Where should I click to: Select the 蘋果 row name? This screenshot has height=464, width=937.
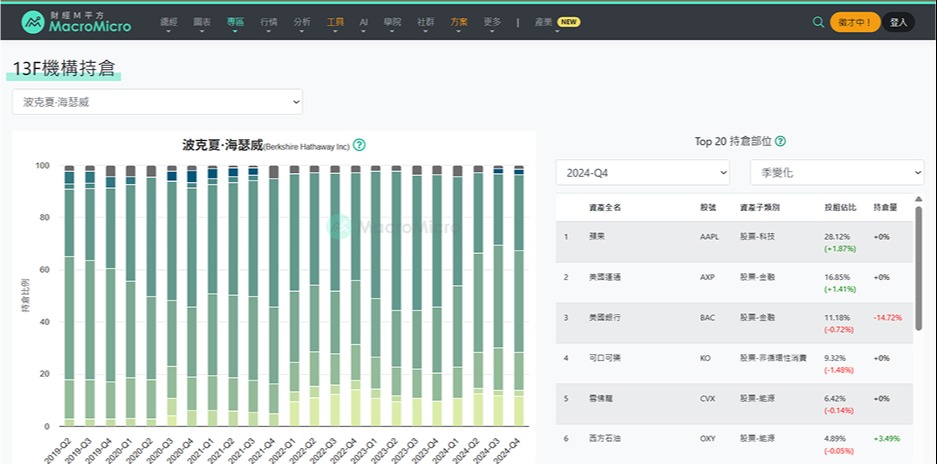pyautogui.click(x=596, y=236)
